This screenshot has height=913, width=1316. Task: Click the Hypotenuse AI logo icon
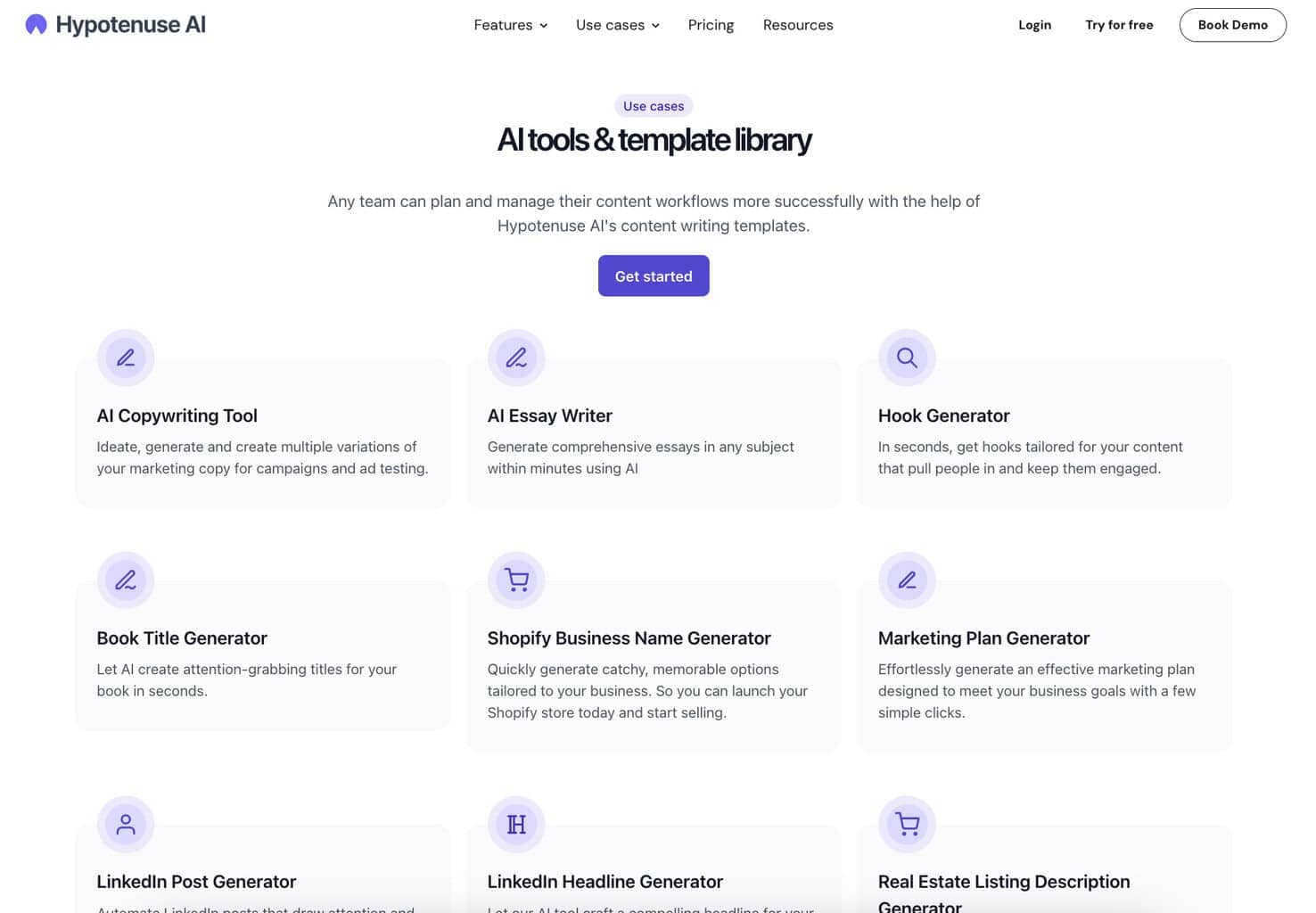(x=36, y=25)
